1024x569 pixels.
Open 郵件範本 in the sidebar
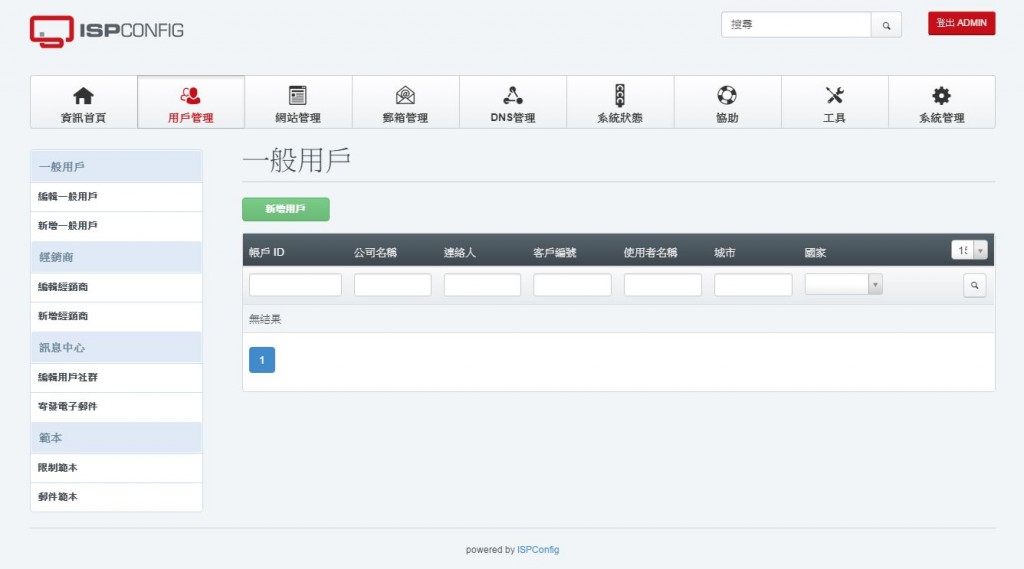pyautogui.click(x=116, y=497)
